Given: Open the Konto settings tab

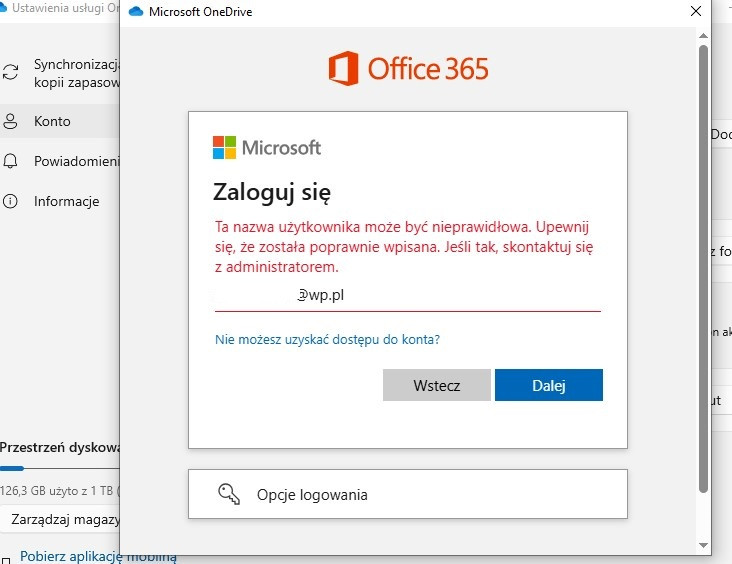Looking at the screenshot, I should click(x=60, y=121).
